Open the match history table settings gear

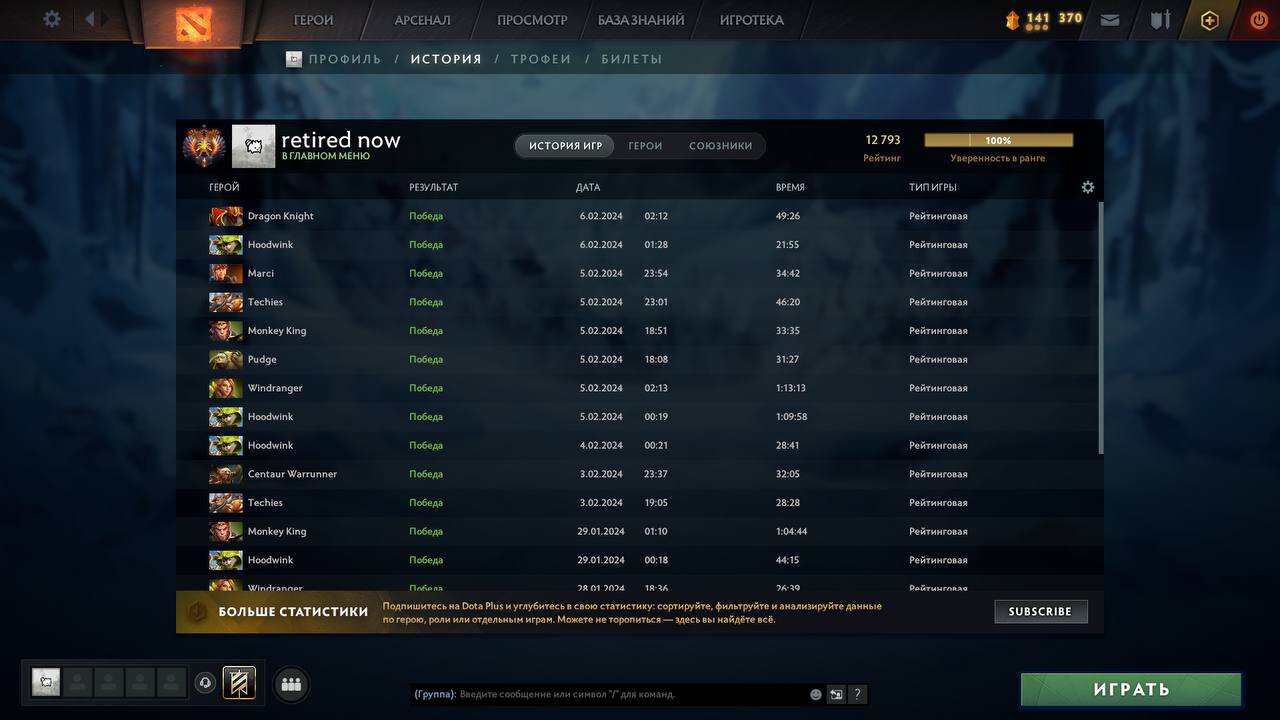(1088, 187)
